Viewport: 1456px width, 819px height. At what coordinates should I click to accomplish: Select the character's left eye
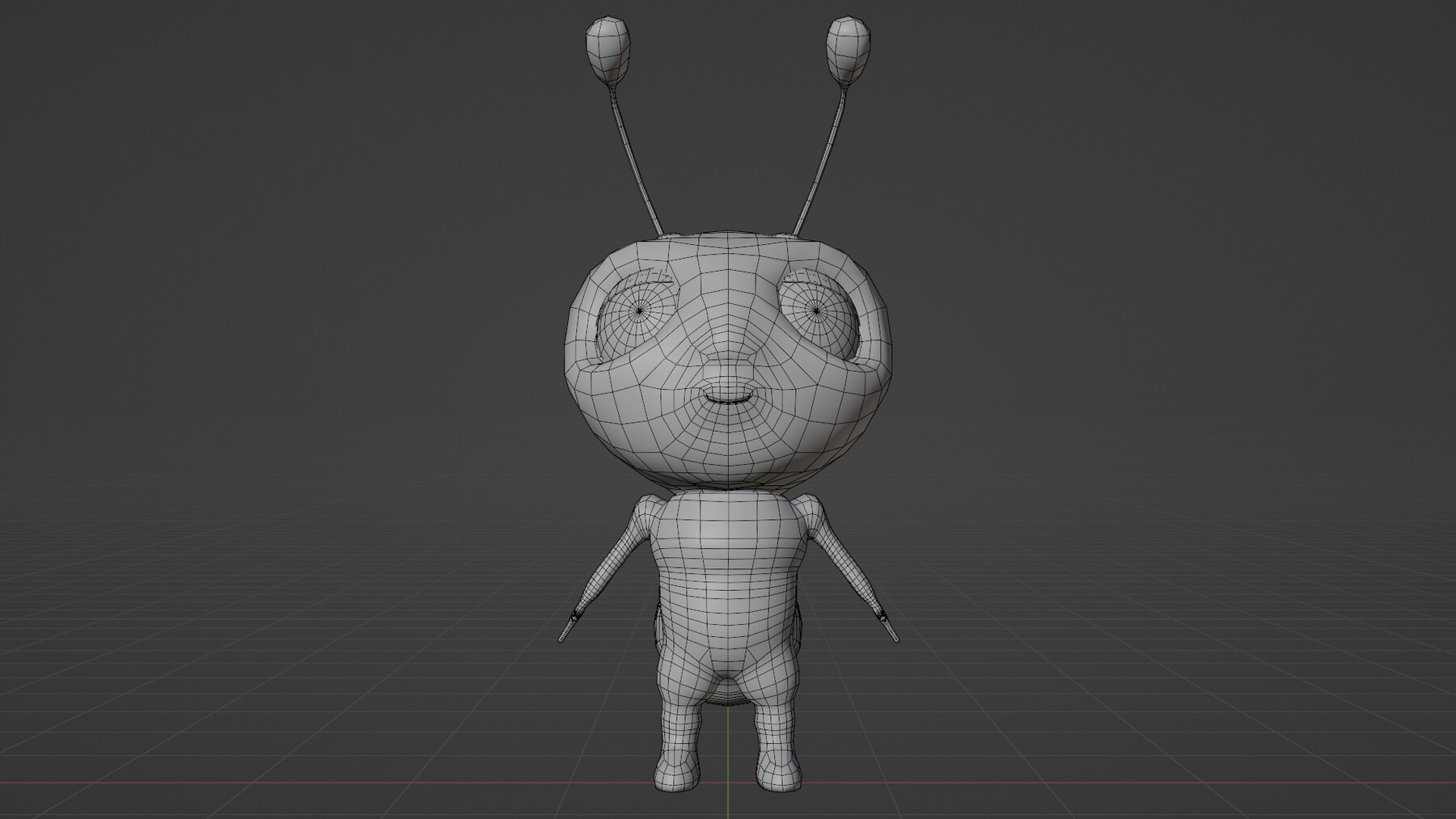pos(641,311)
